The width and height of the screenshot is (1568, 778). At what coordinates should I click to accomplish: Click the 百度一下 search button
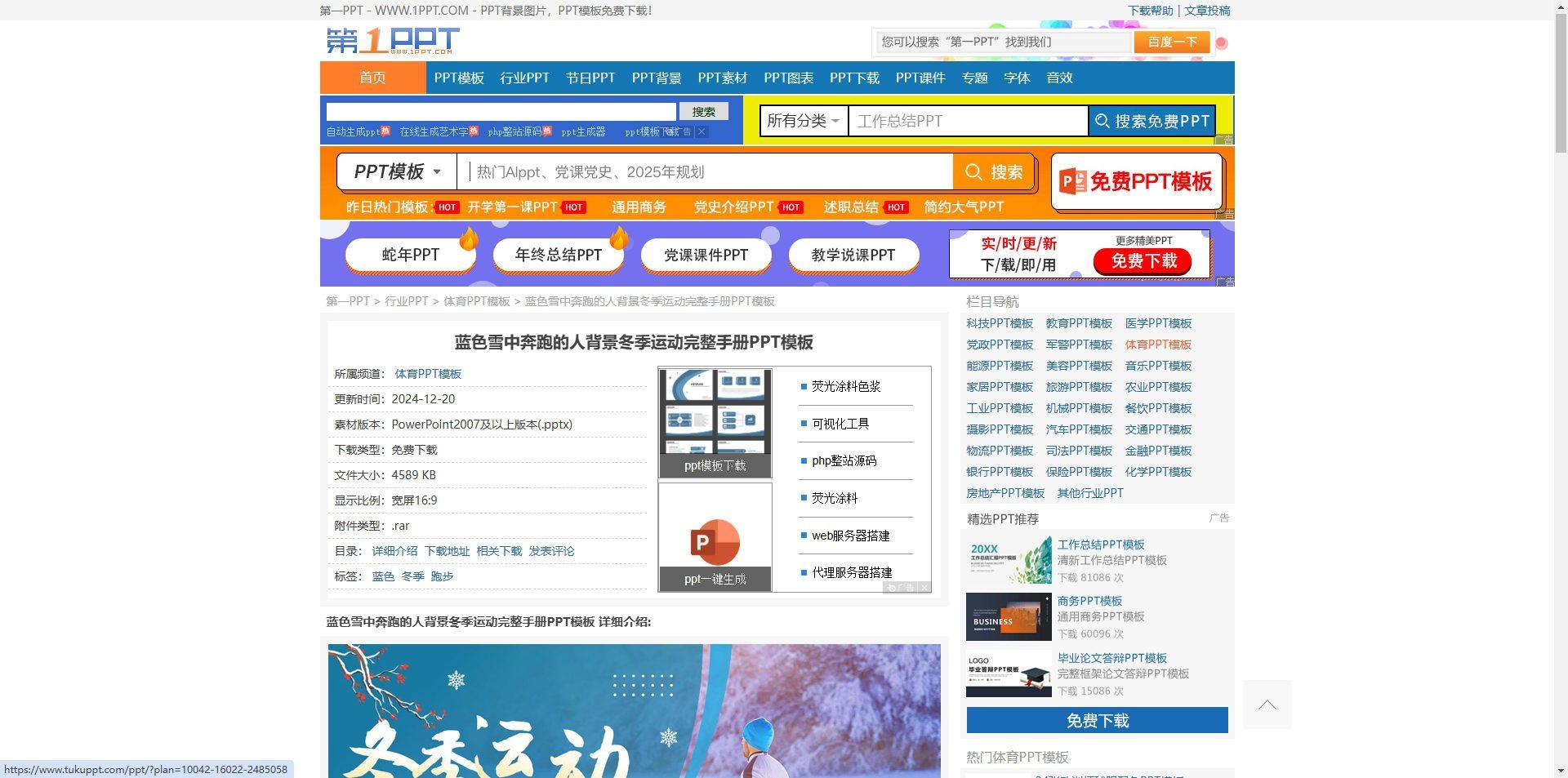point(1171,42)
